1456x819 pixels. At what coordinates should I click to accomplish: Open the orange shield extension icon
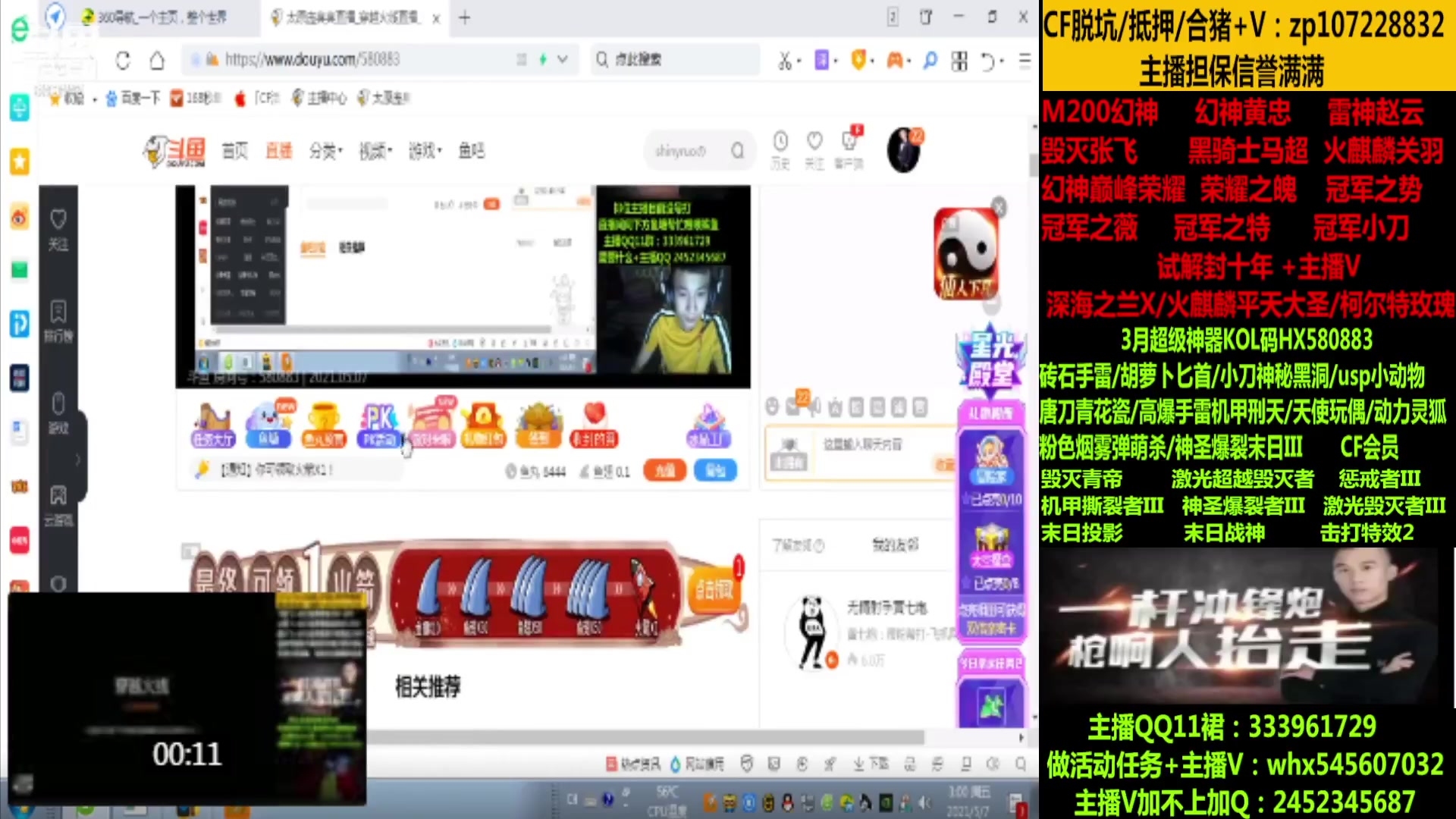click(x=858, y=60)
